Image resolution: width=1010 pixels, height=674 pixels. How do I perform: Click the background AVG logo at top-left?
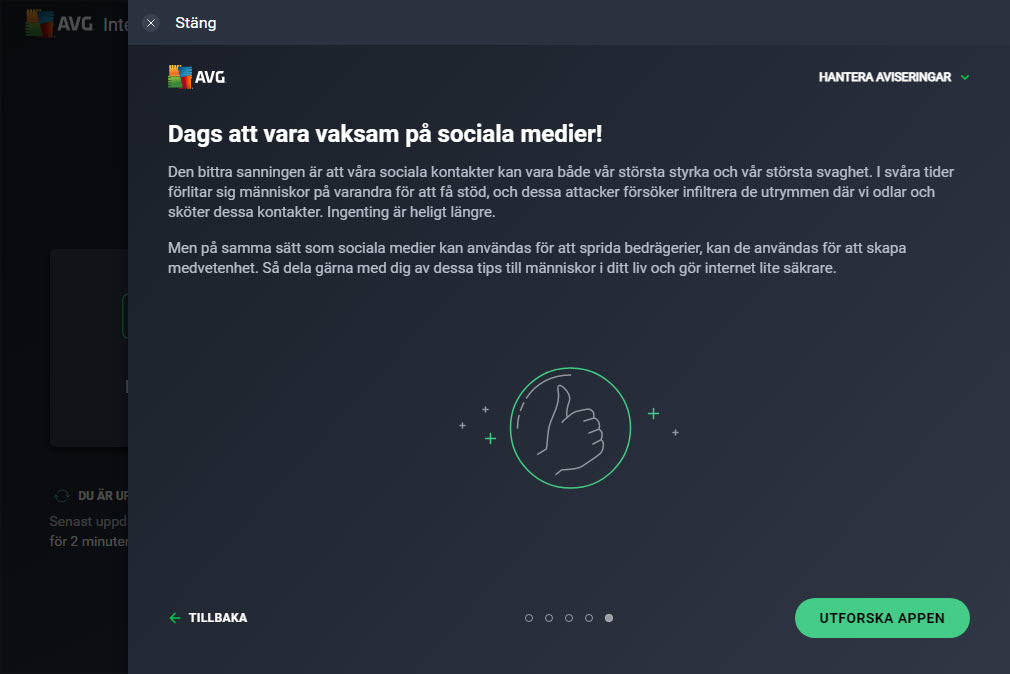59,24
